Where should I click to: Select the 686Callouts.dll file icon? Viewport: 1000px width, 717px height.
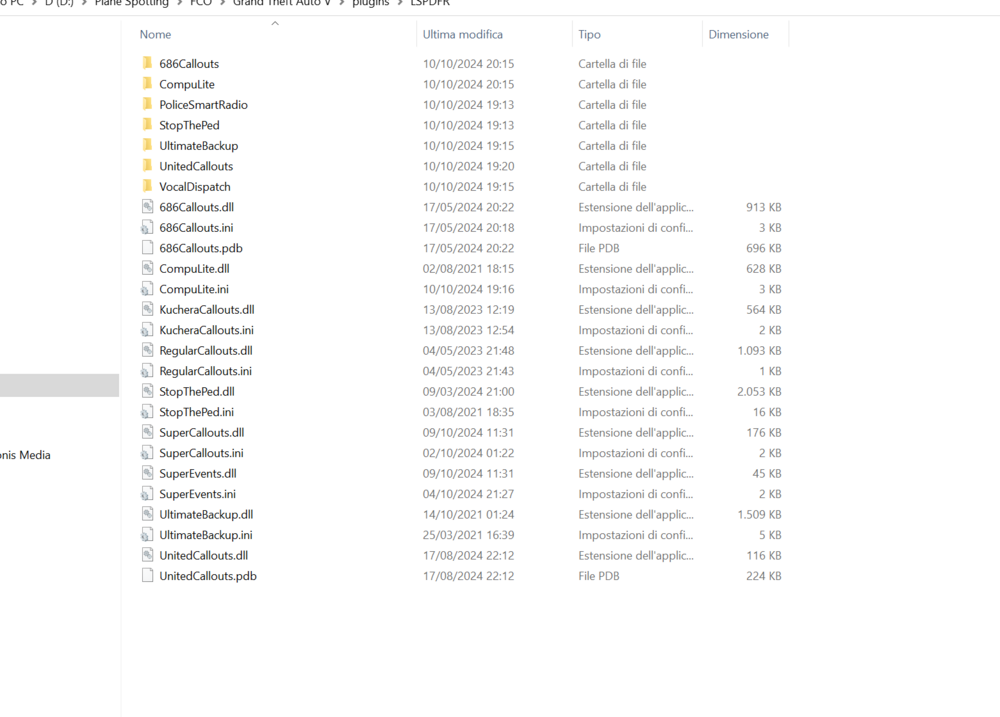(147, 207)
